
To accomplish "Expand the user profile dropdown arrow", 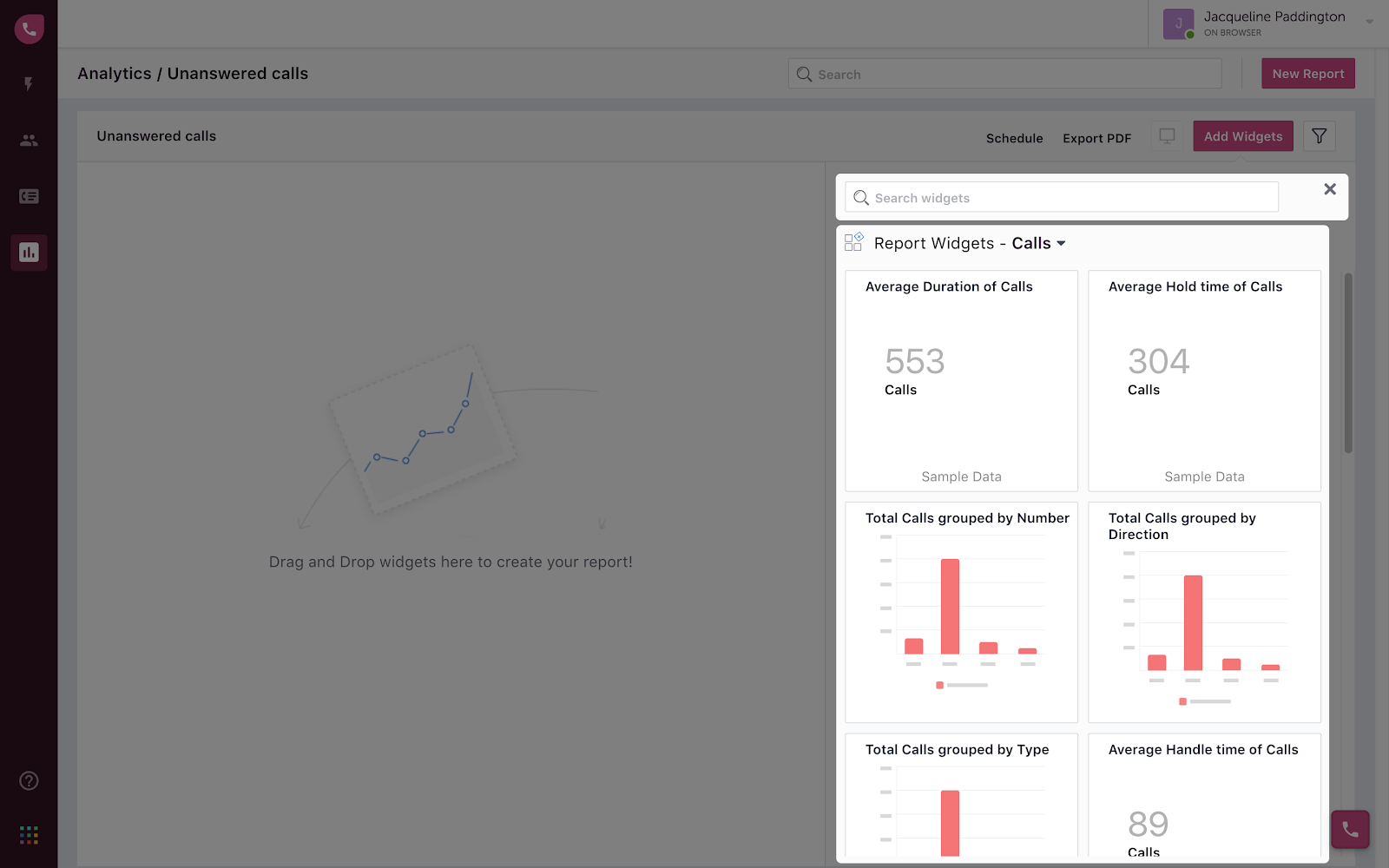I will 1370,22.
